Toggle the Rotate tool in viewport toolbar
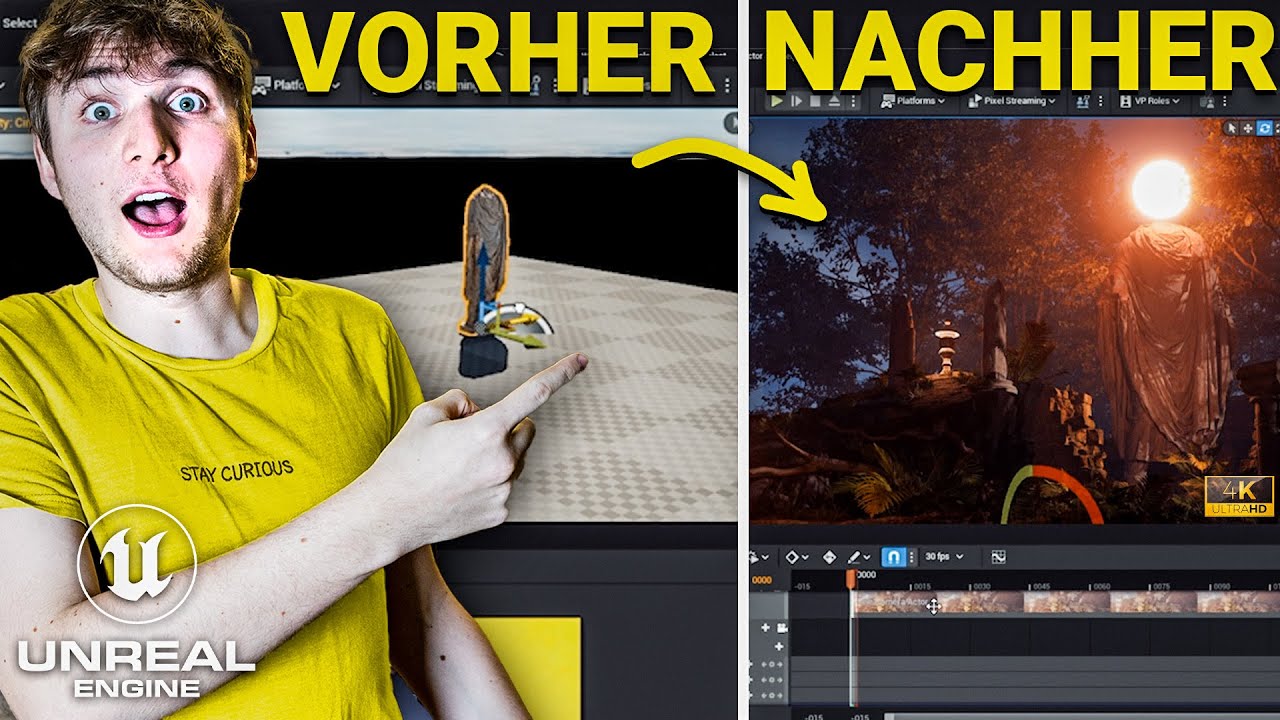 coord(1264,128)
